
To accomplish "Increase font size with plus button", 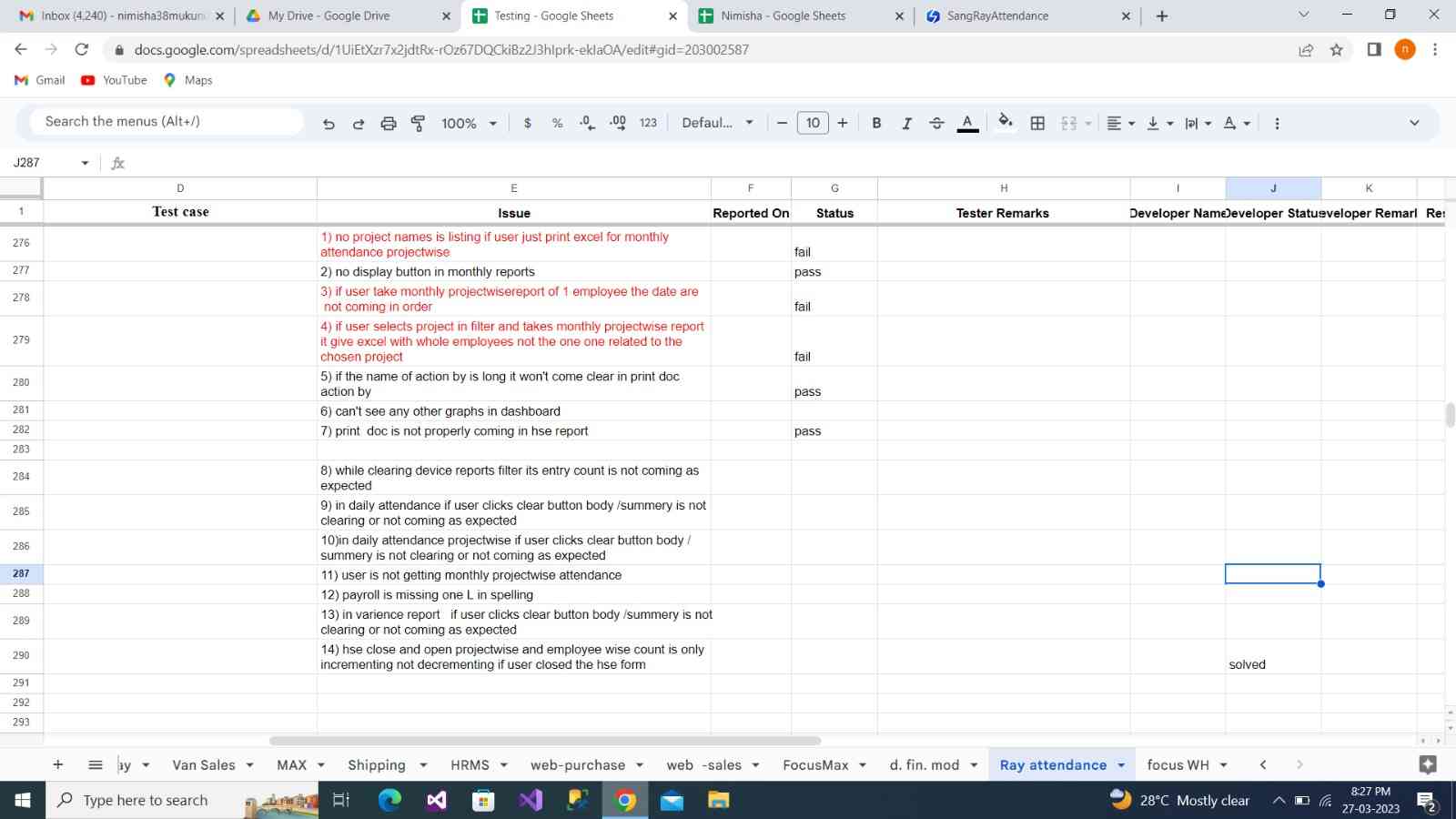I will [843, 124].
